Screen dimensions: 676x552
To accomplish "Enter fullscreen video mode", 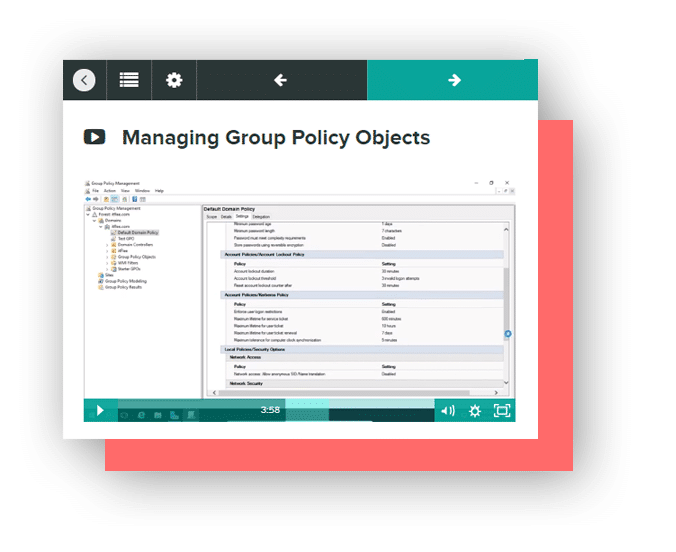I will [x=502, y=410].
